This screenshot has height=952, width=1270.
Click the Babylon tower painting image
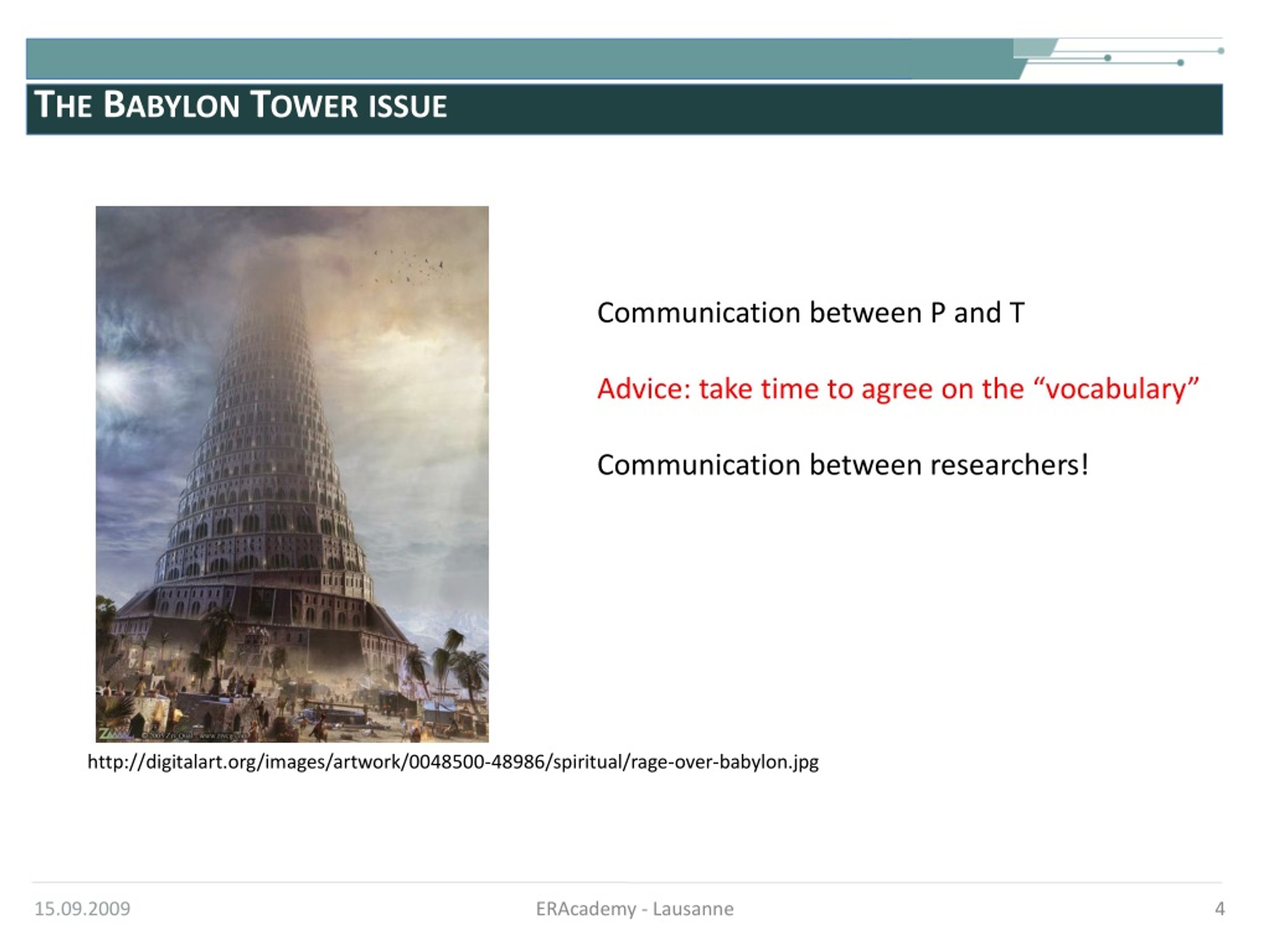point(292,474)
